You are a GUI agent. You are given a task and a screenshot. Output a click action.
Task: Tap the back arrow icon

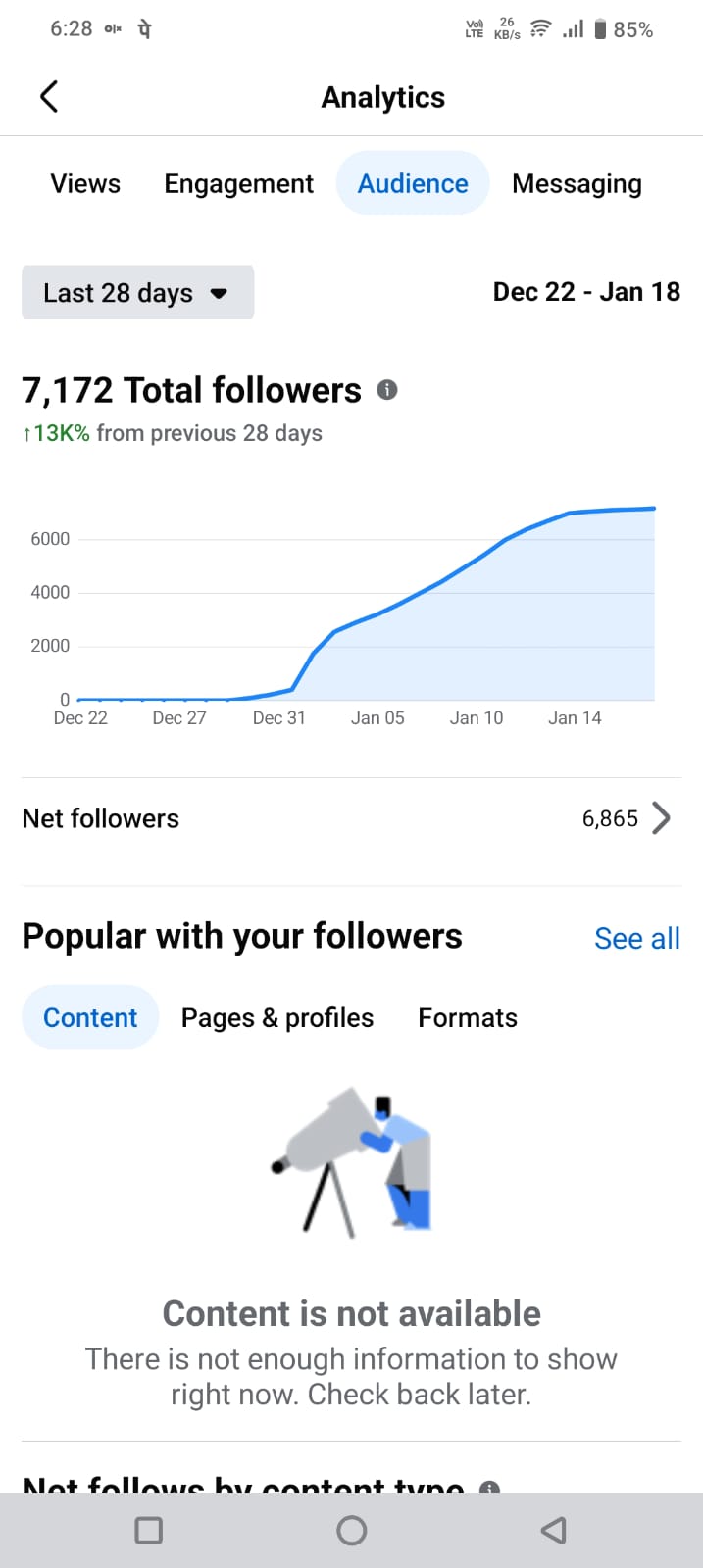[x=49, y=97]
